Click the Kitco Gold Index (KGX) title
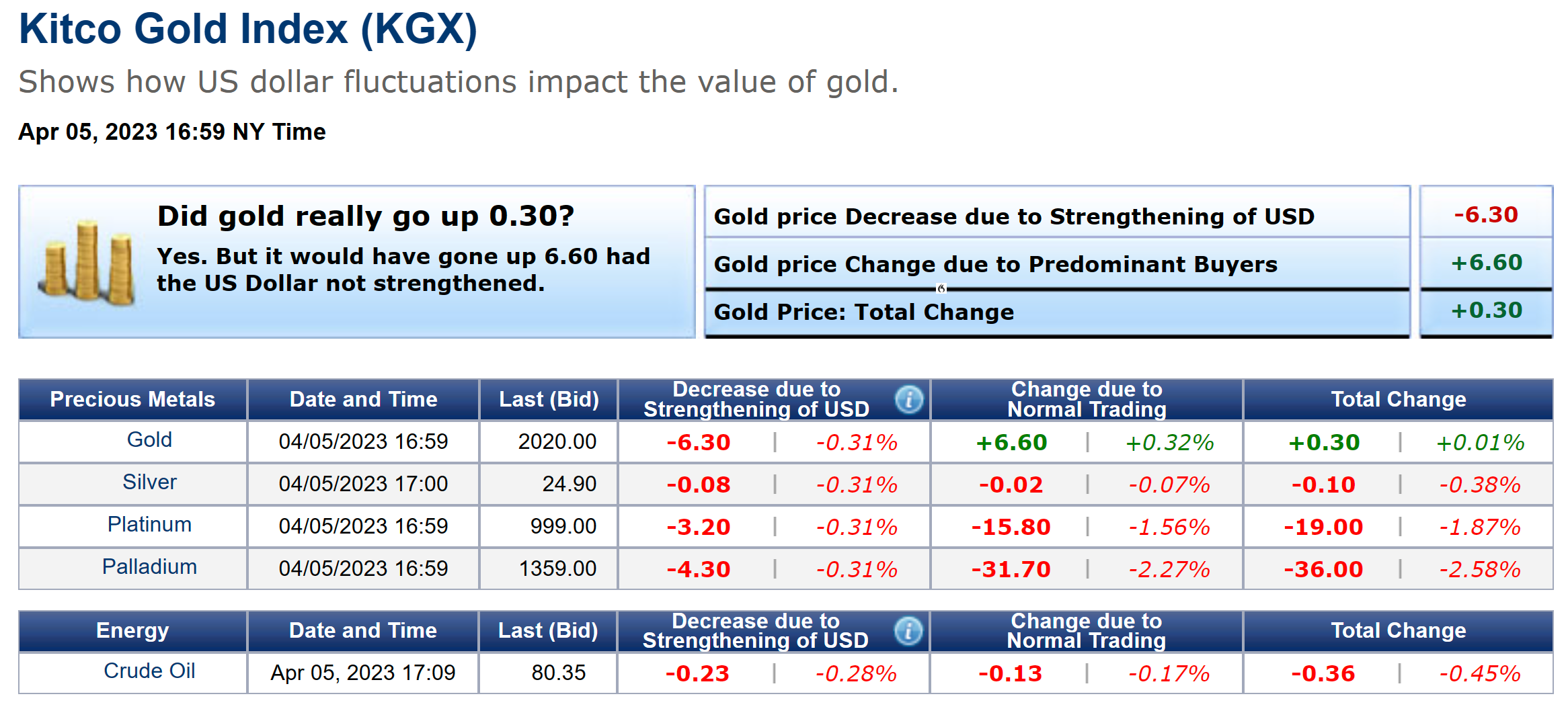Image resolution: width=1568 pixels, height=717 pixels. (x=248, y=30)
